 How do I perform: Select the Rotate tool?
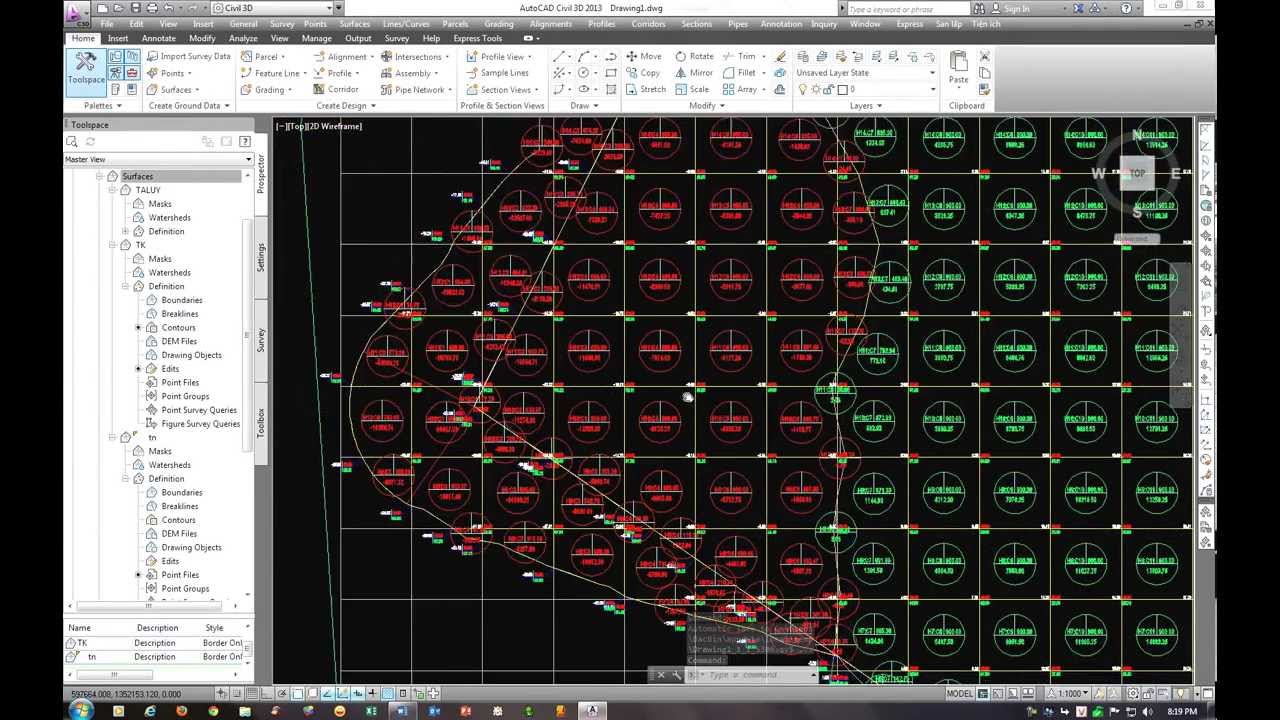point(695,57)
